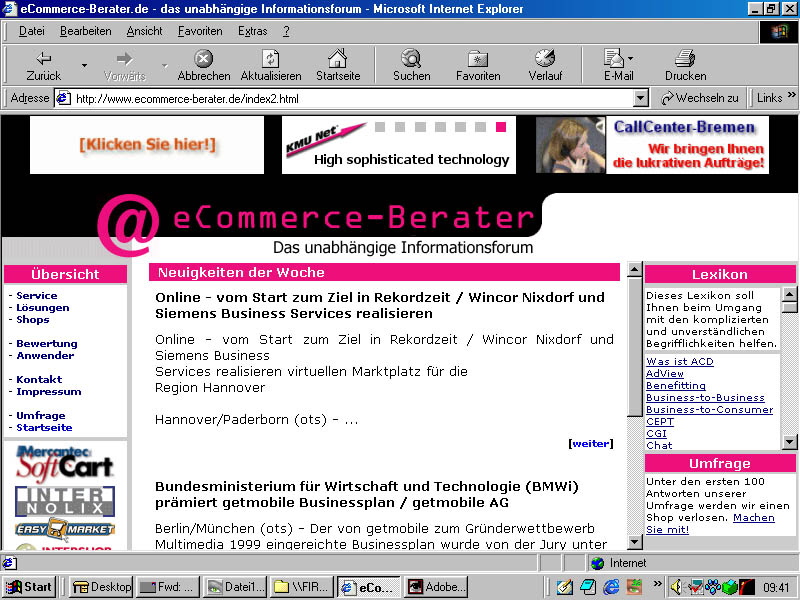The image size is (800, 600).
Task: Switch to the Fwd: taskbar window
Action: click(x=168, y=587)
